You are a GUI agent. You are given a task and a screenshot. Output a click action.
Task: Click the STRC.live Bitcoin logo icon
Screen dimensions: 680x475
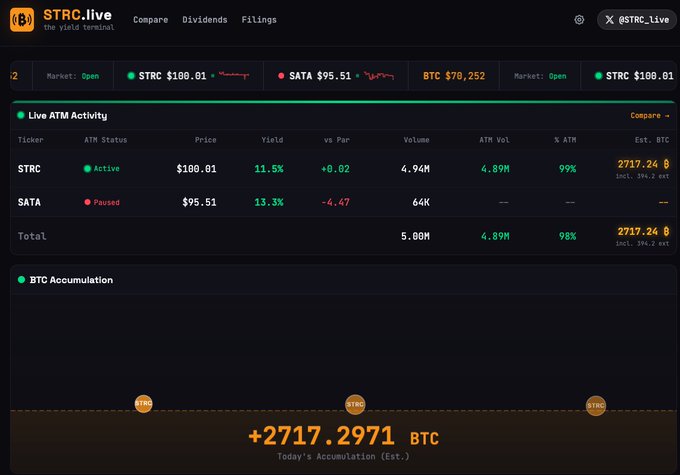click(x=22, y=20)
